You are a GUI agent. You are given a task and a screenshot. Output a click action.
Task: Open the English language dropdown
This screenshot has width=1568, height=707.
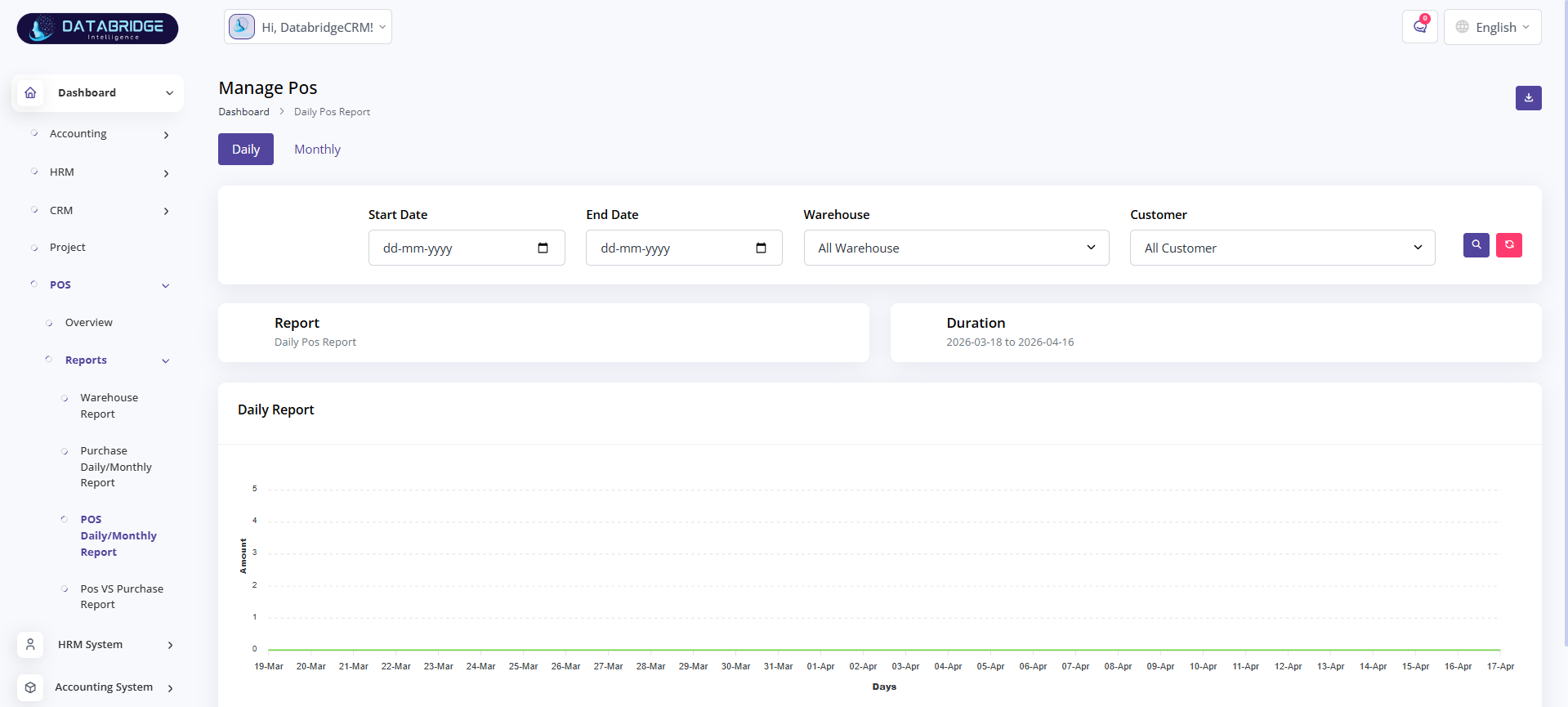[x=1492, y=27]
